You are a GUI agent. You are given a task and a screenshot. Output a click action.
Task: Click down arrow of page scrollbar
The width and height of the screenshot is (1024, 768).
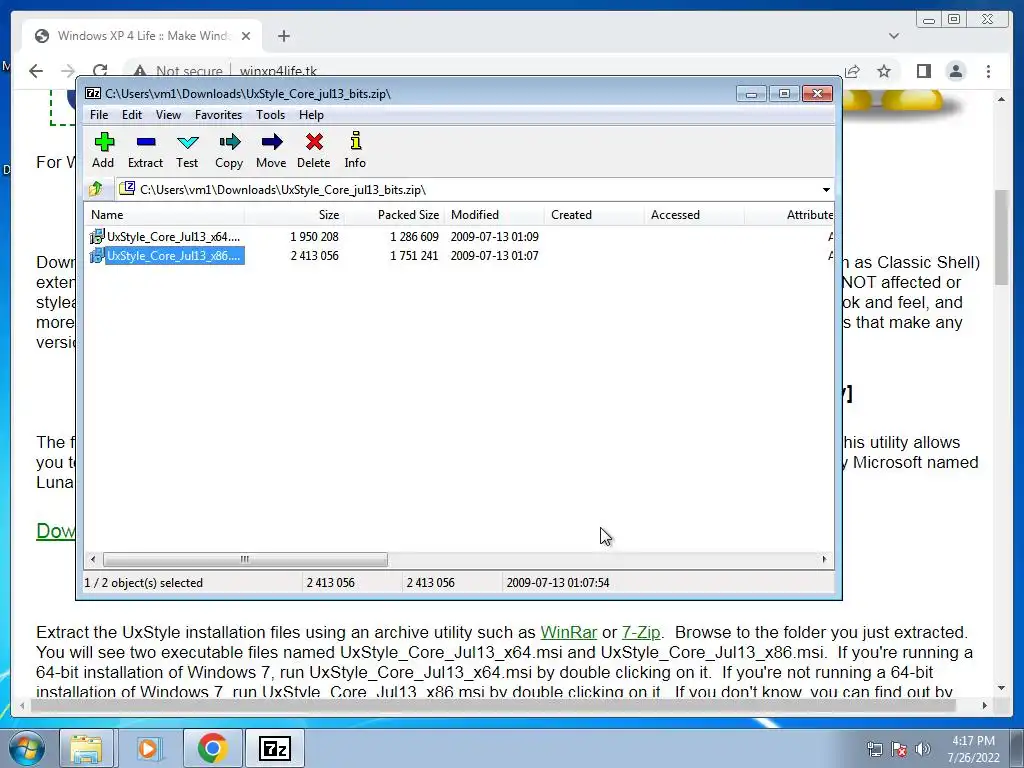click(x=1002, y=688)
